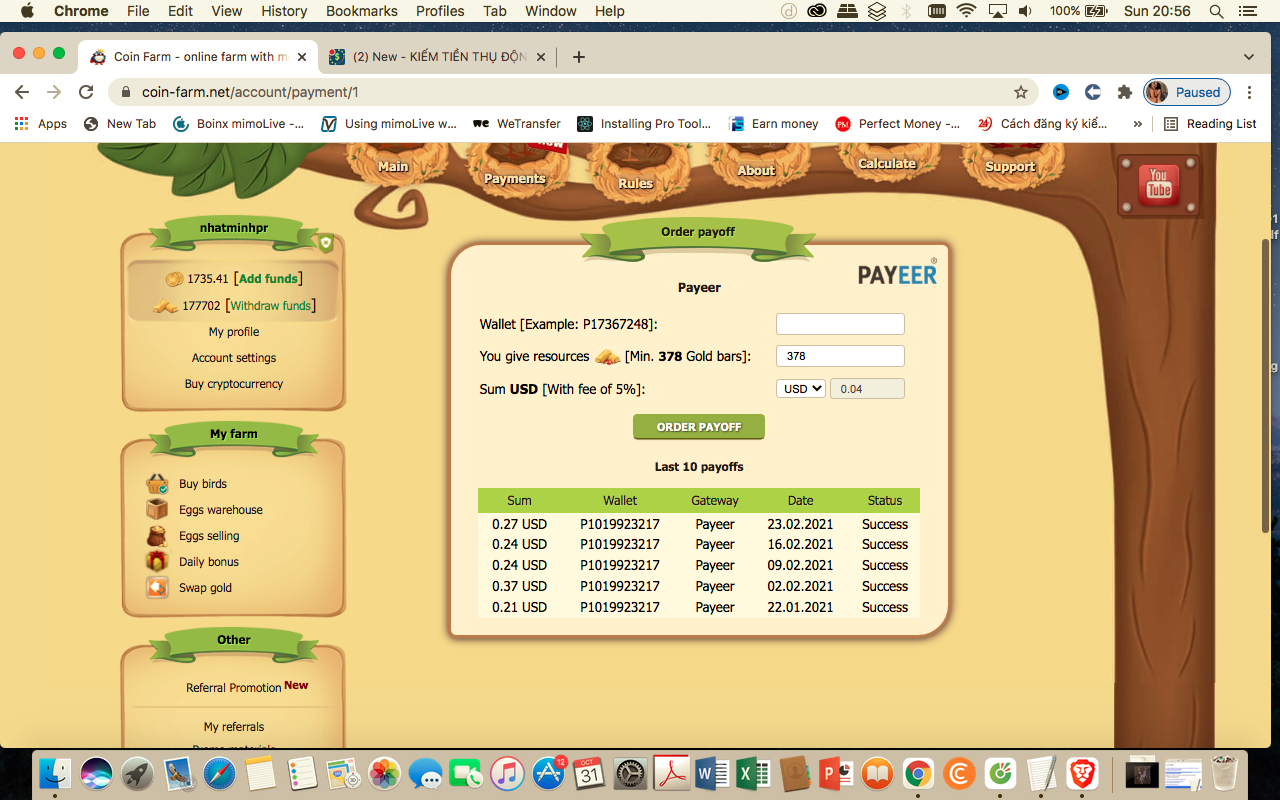The height and width of the screenshot is (800, 1280).
Task: Reload the coin-farm page
Action: [86, 92]
